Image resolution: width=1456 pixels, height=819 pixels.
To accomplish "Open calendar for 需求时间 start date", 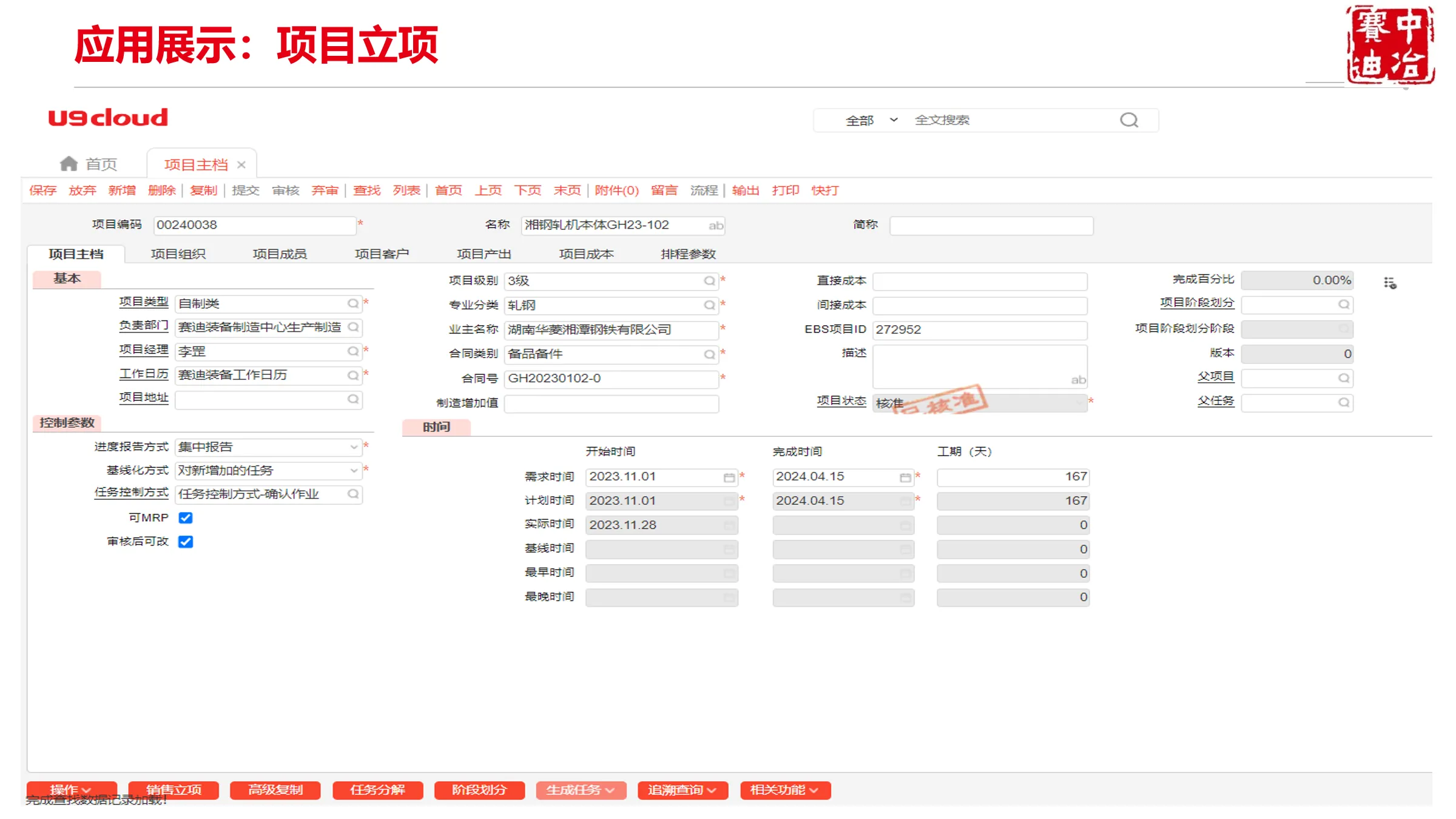I will 729,477.
